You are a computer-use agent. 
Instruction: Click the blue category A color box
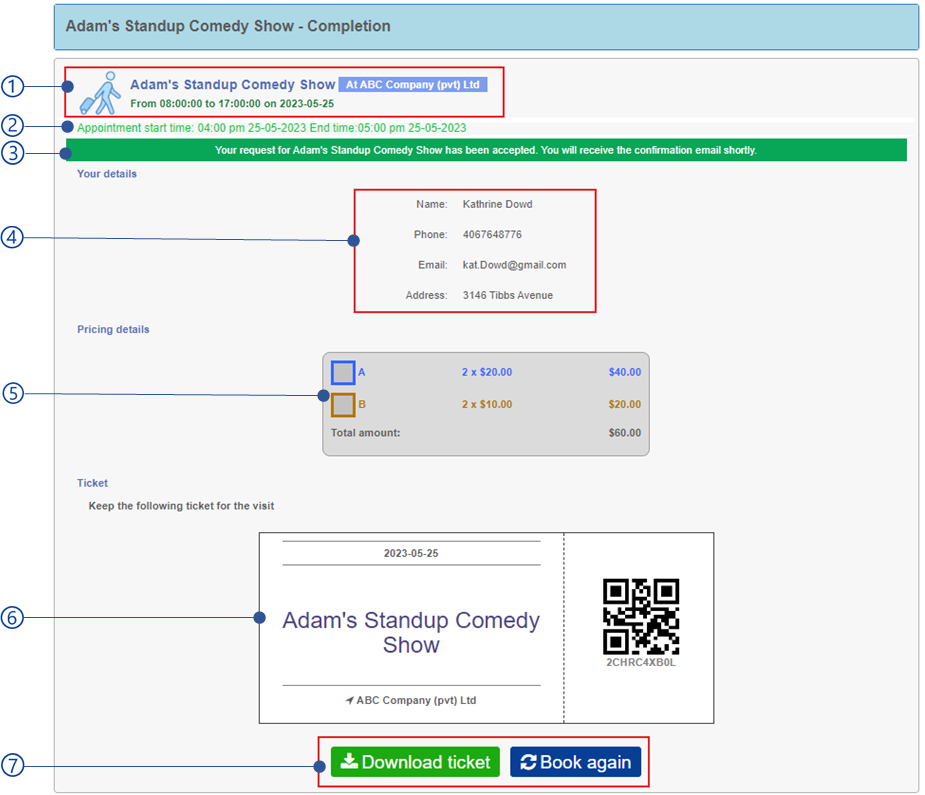coord(343,372)
